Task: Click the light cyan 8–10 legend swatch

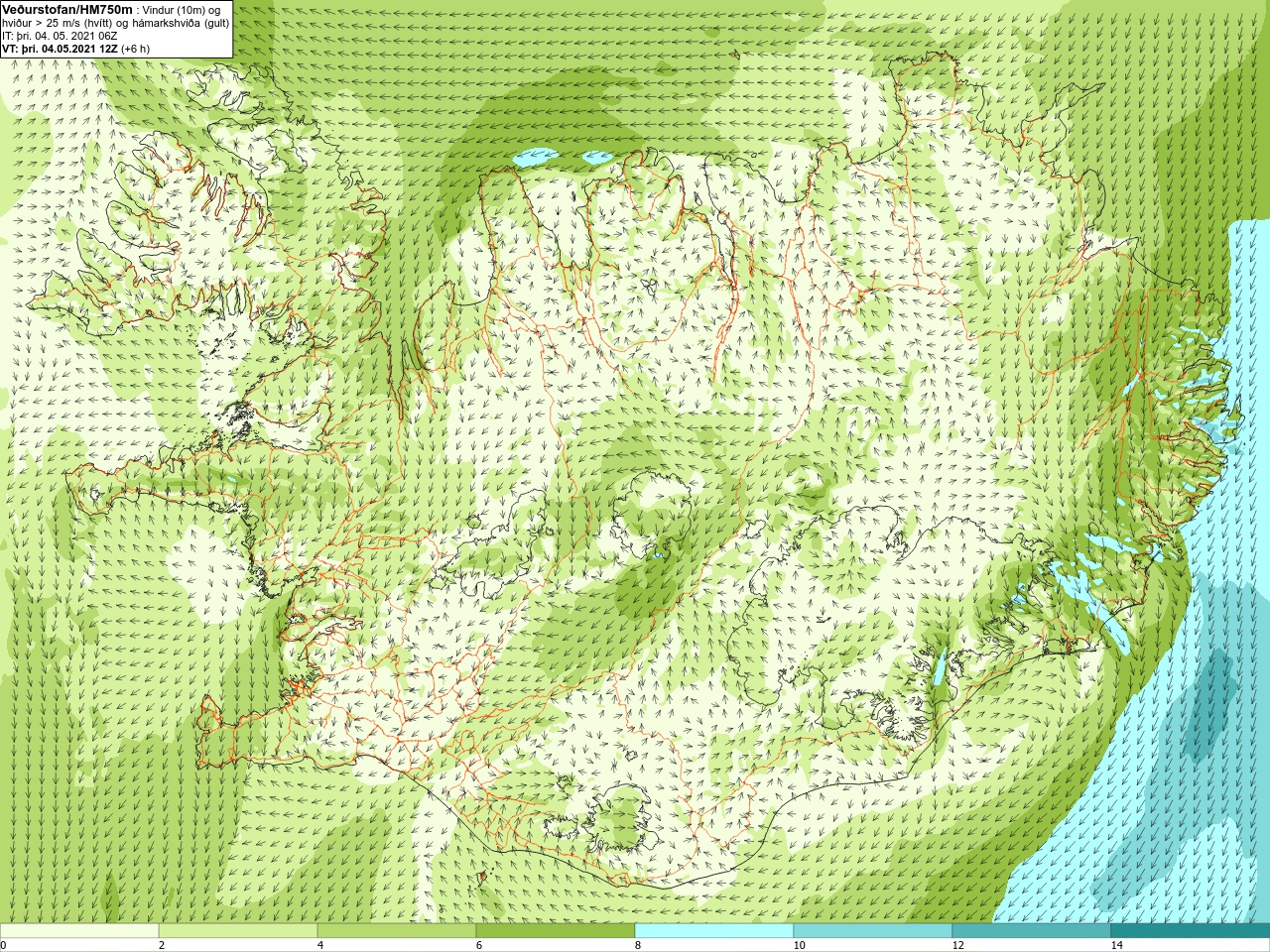Action: click(x=714, y=931)
